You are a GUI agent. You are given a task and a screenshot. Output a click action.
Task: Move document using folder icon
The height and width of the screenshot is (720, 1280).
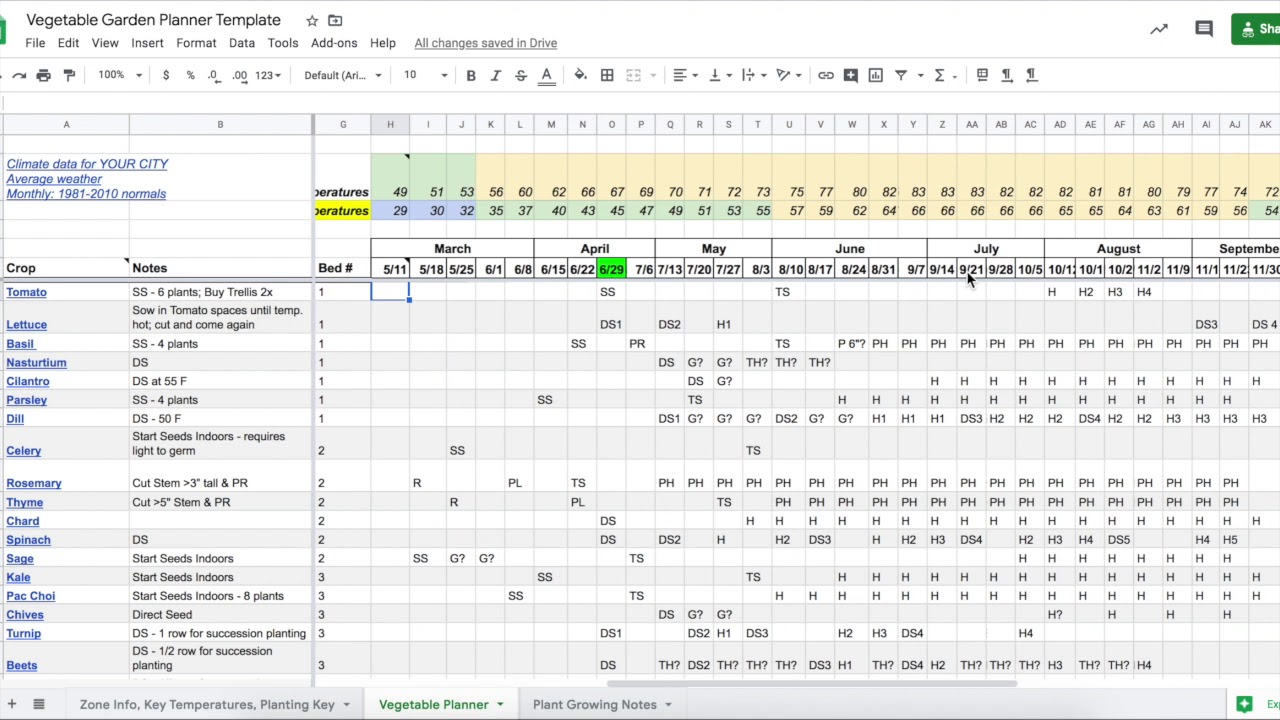pyautogui.click(x=335, y=20)
